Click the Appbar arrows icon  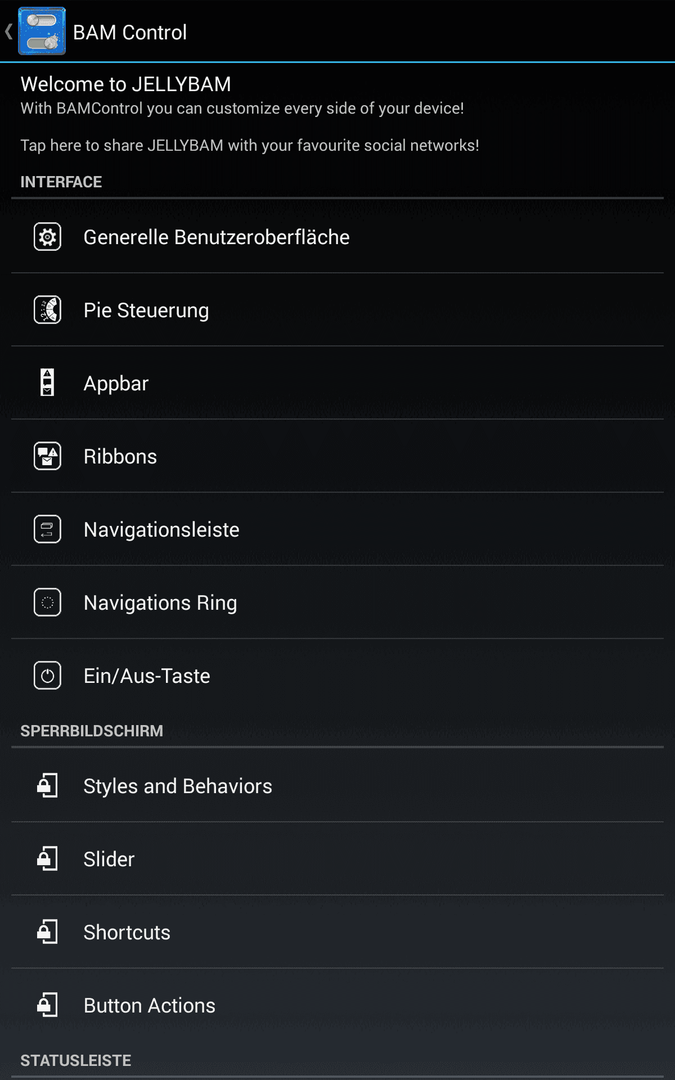coord(48,383)
